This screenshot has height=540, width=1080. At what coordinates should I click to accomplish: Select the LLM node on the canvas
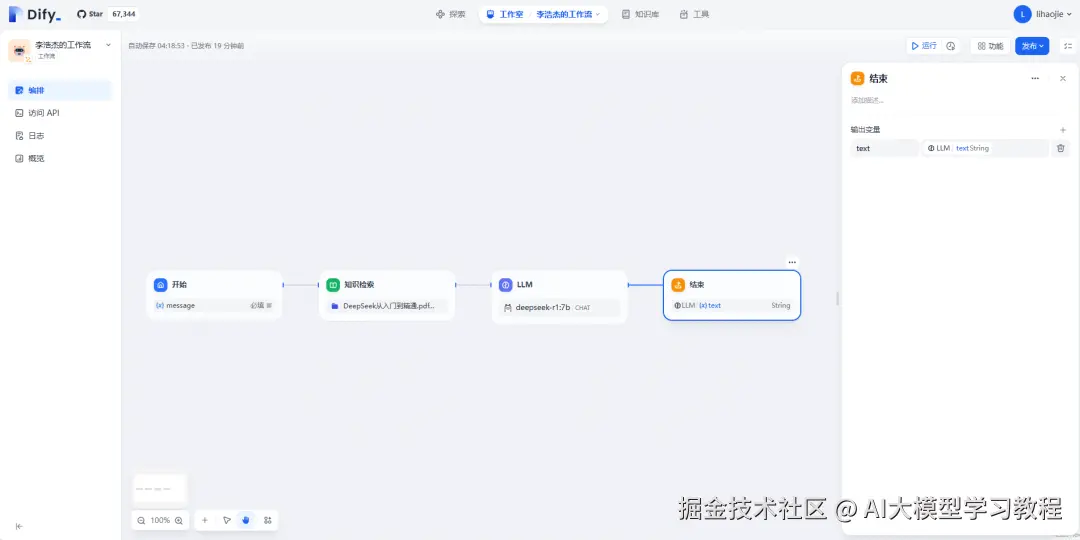(x=559, y=296)
